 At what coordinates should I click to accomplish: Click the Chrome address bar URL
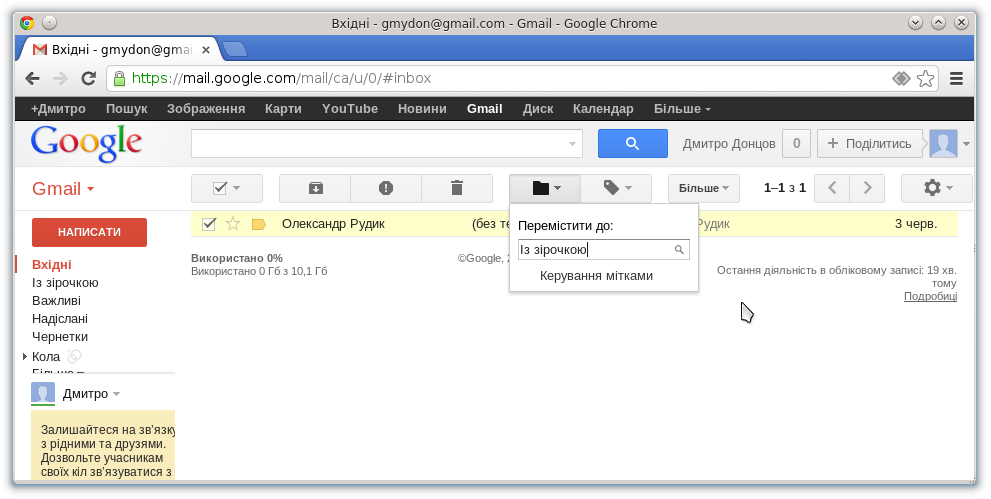281,78
